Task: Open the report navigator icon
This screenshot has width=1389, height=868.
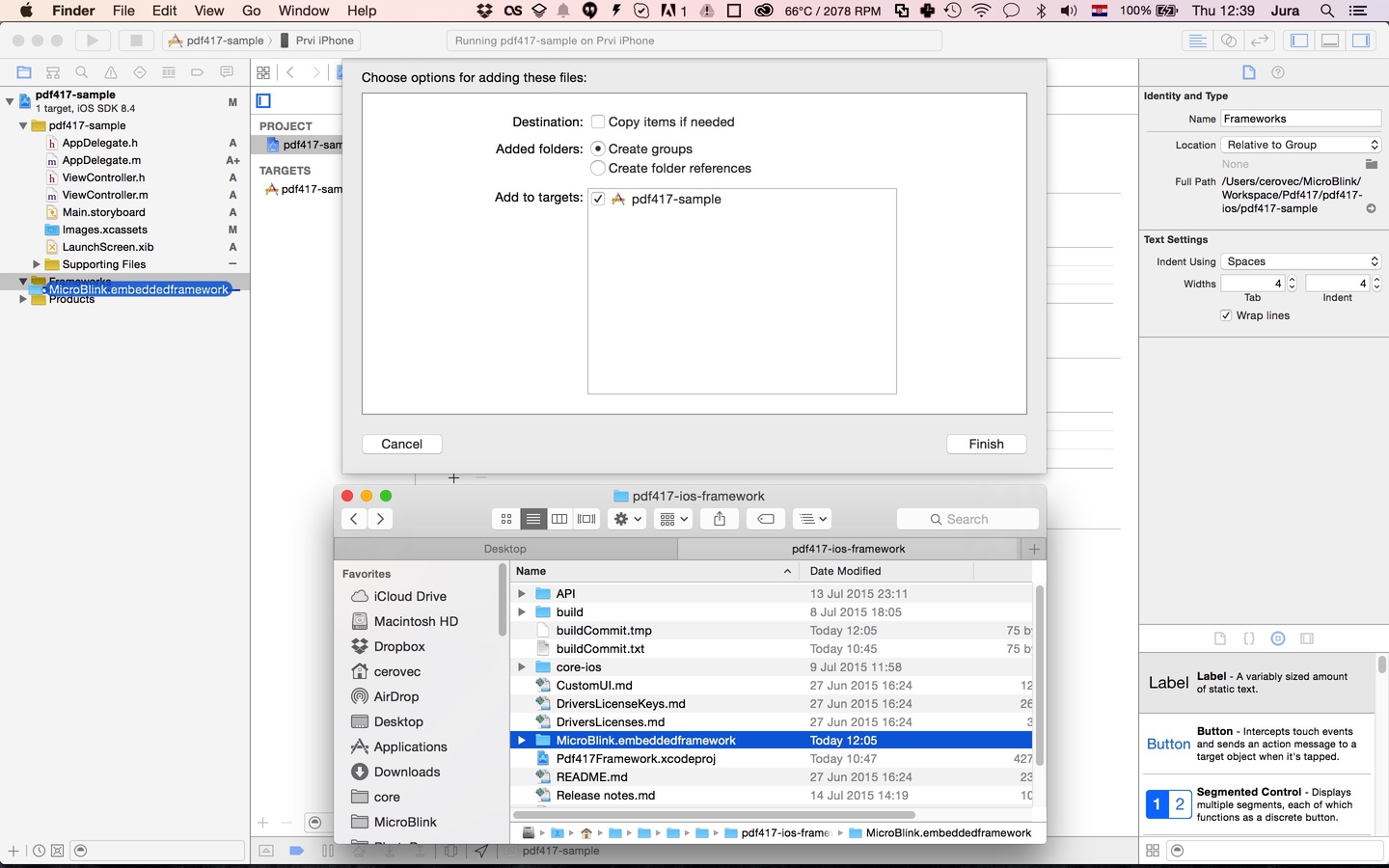Action: (x=227, y=72)
